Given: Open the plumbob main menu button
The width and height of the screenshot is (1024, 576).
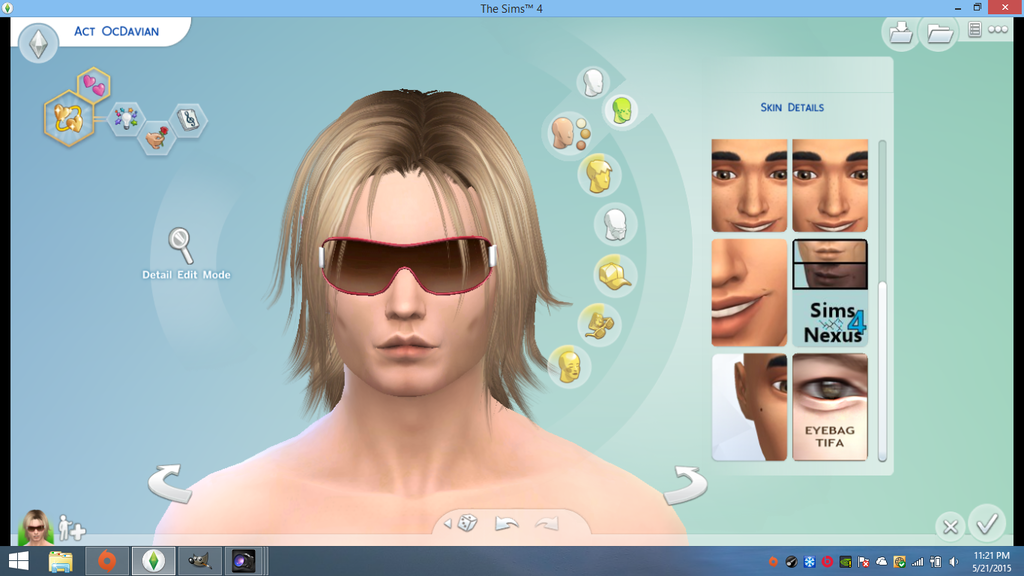Looking at the screenshot, I should pyautogui.click(x=39, y=44).
